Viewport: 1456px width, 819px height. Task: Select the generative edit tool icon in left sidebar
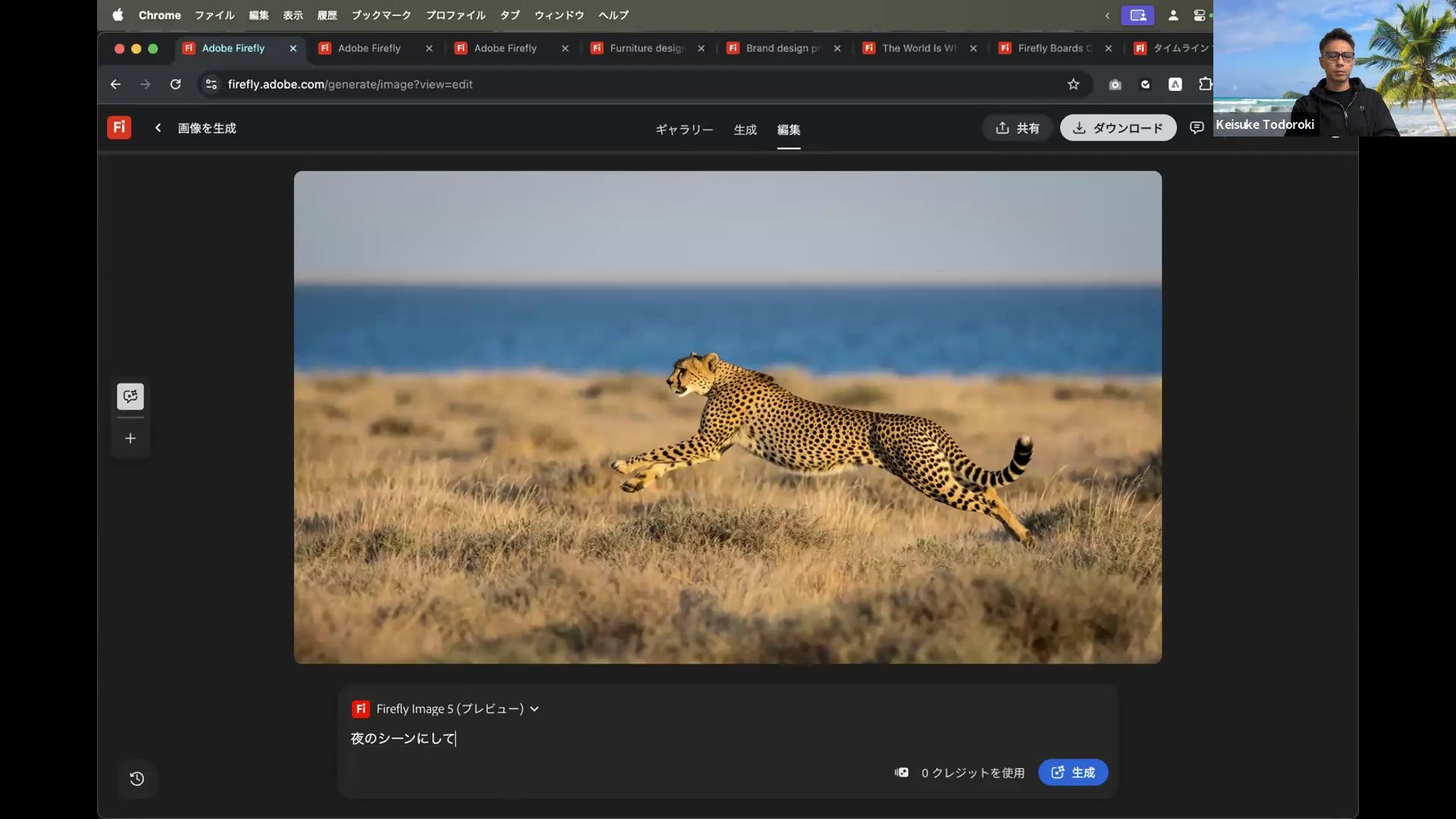tap(130, 396)
